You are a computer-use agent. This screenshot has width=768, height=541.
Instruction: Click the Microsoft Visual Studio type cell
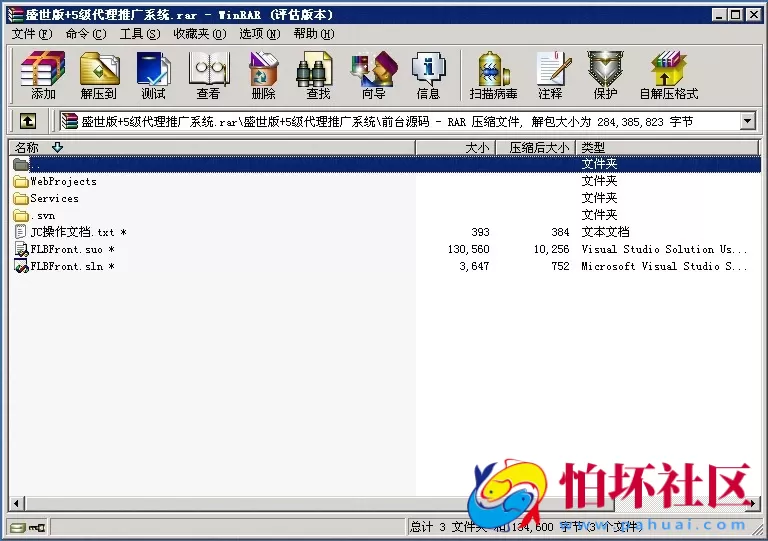tap(664, 266)
